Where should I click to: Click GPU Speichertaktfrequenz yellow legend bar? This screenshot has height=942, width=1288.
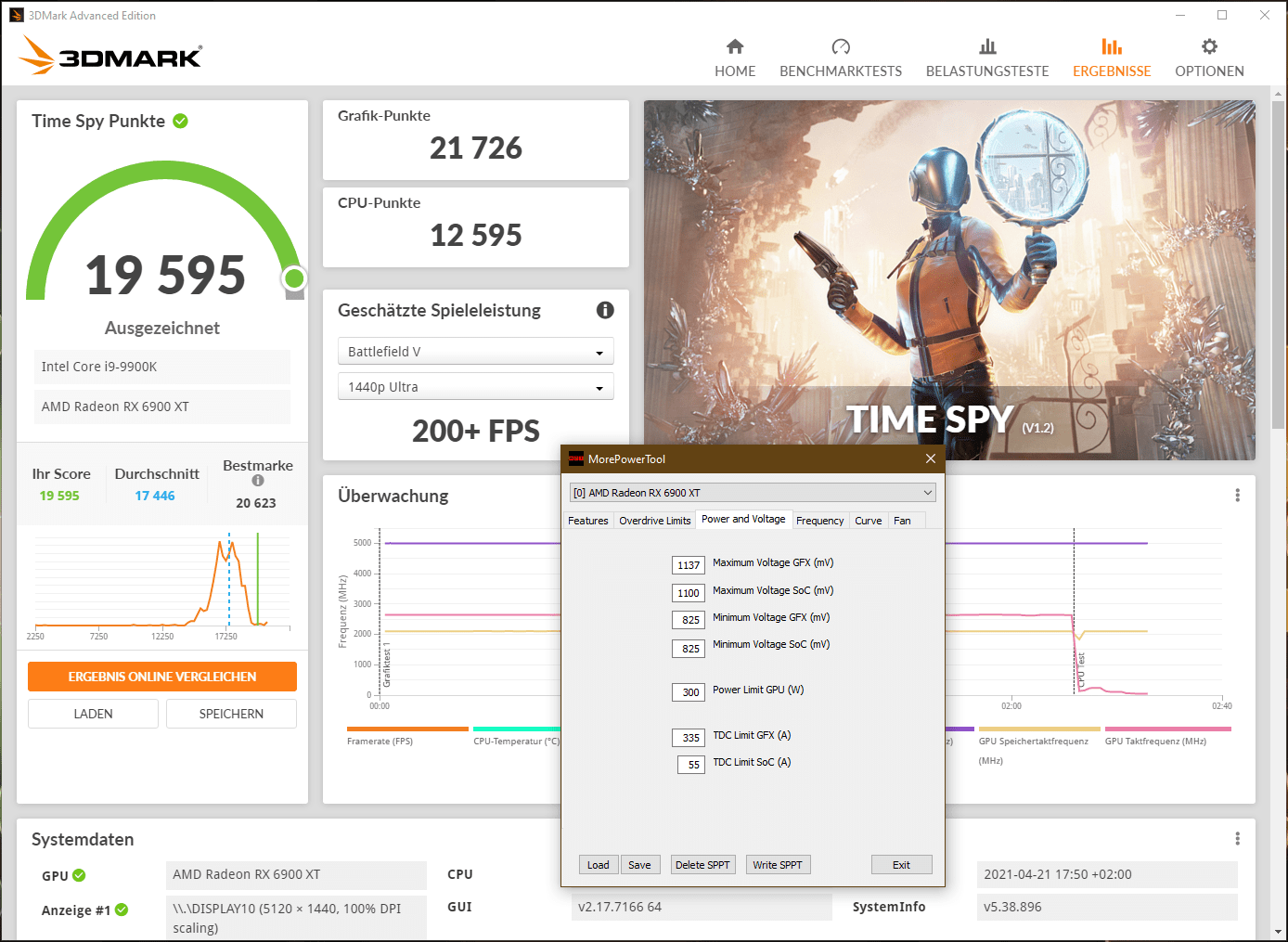(x=1039, y=729)
